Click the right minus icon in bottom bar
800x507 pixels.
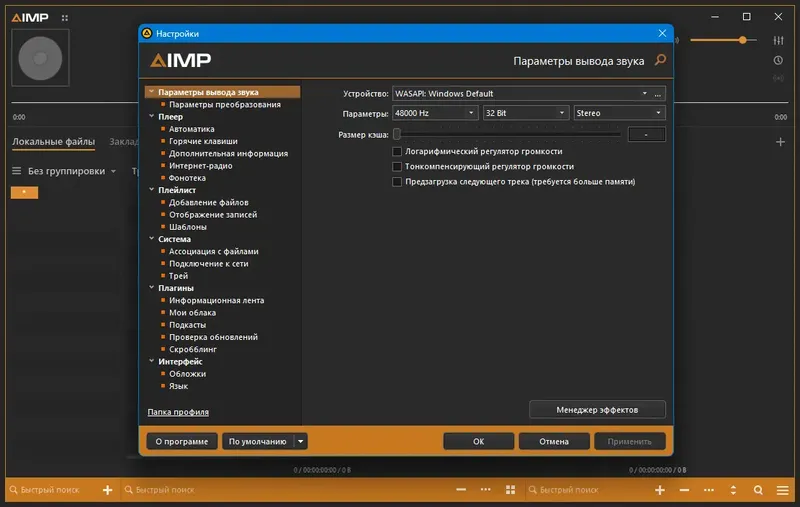pyautogui.click(x=684, y=490)
